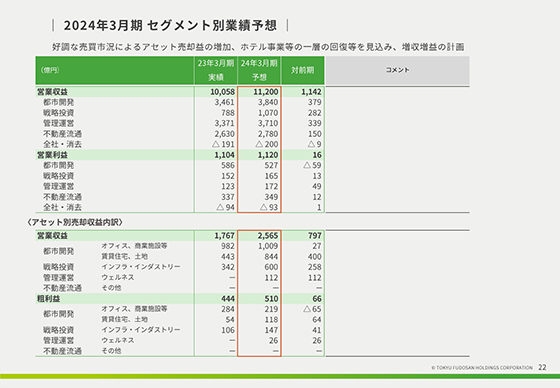Select the forecast value 172
Image resolution: width=560 pixels, height=388 pixels.
tap(271, 186)
